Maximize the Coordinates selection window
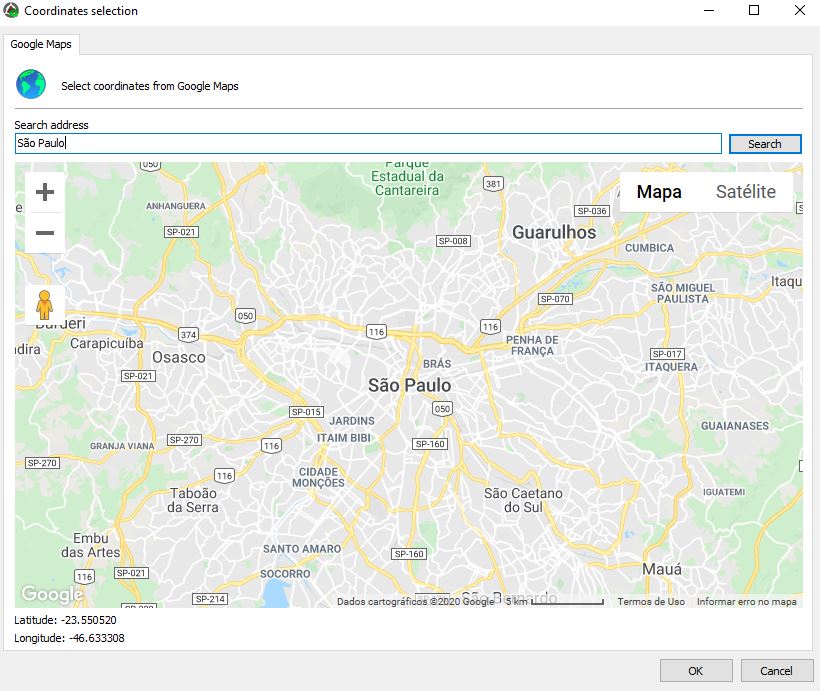This screenshot has height=691, width=820. 754,10
